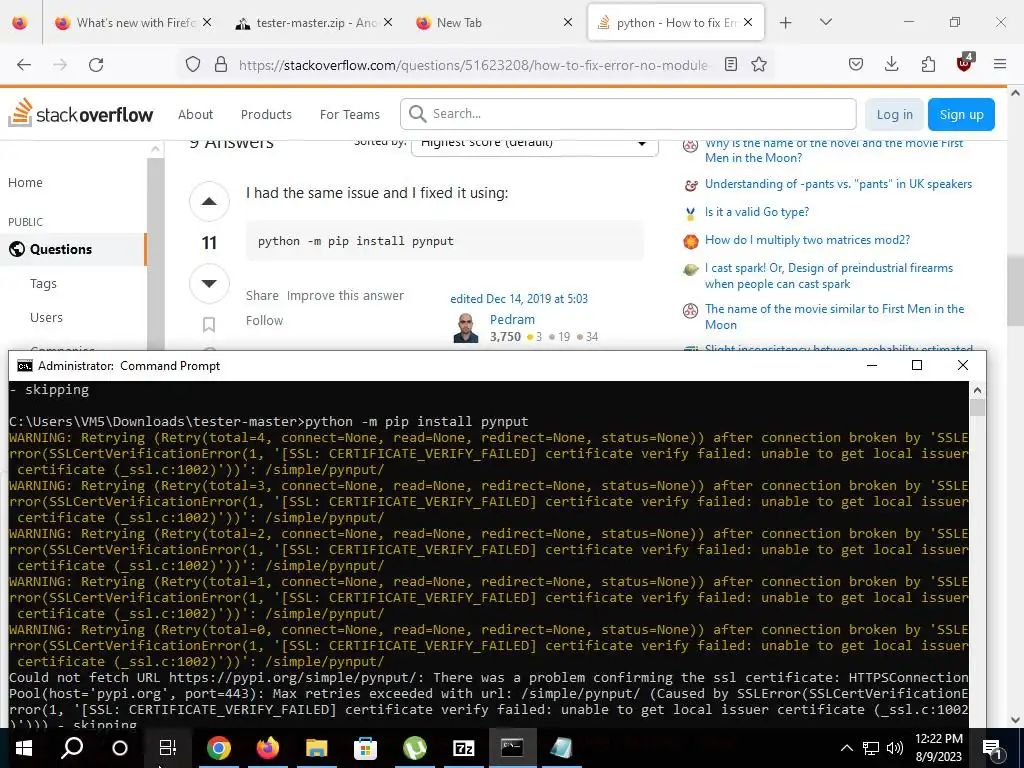
Task: Expand the list all tabs chevron
Action: tap(825, 22)
